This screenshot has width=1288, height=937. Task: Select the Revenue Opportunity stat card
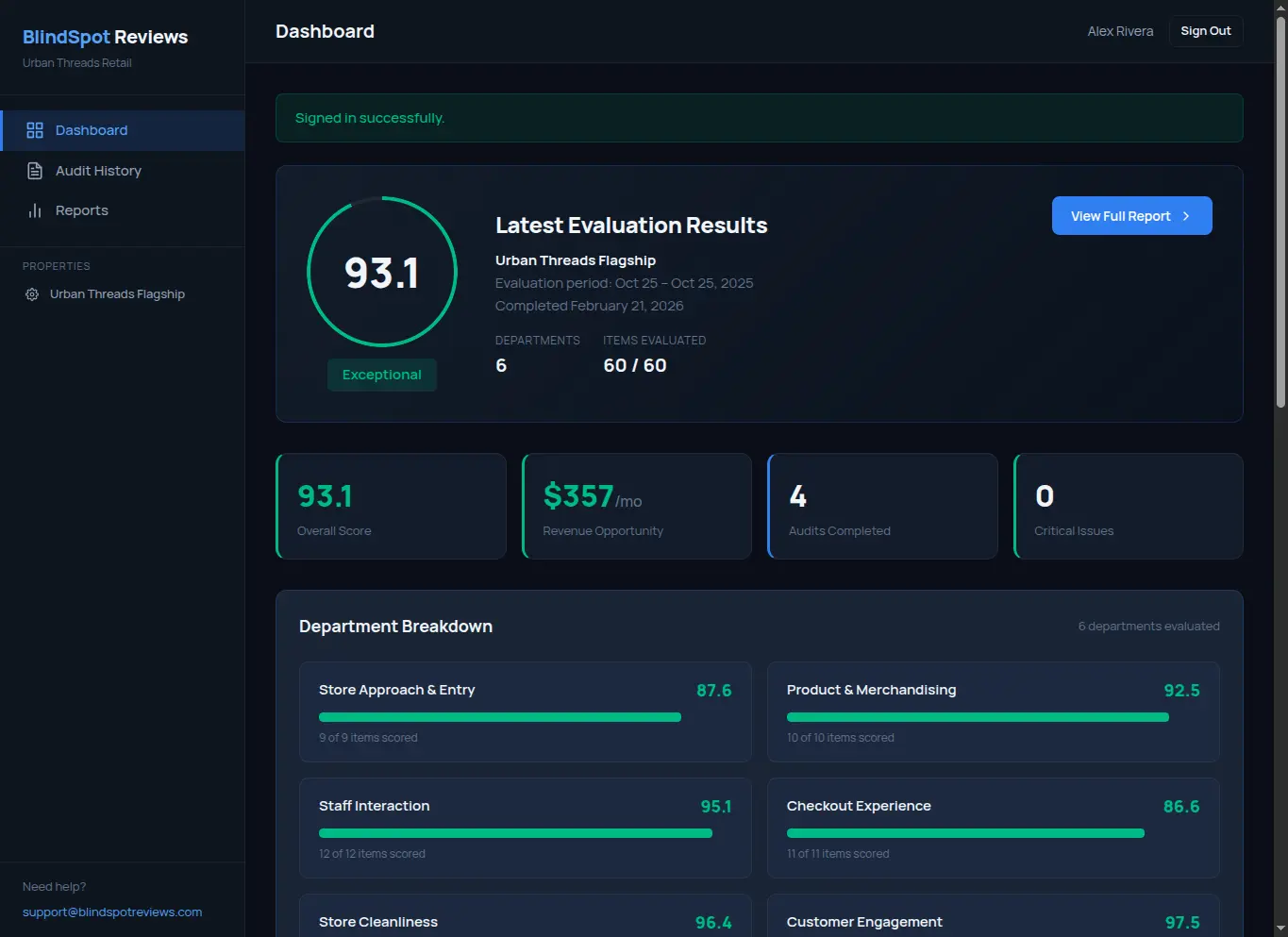pyautogui.click(x=636, y=506)
